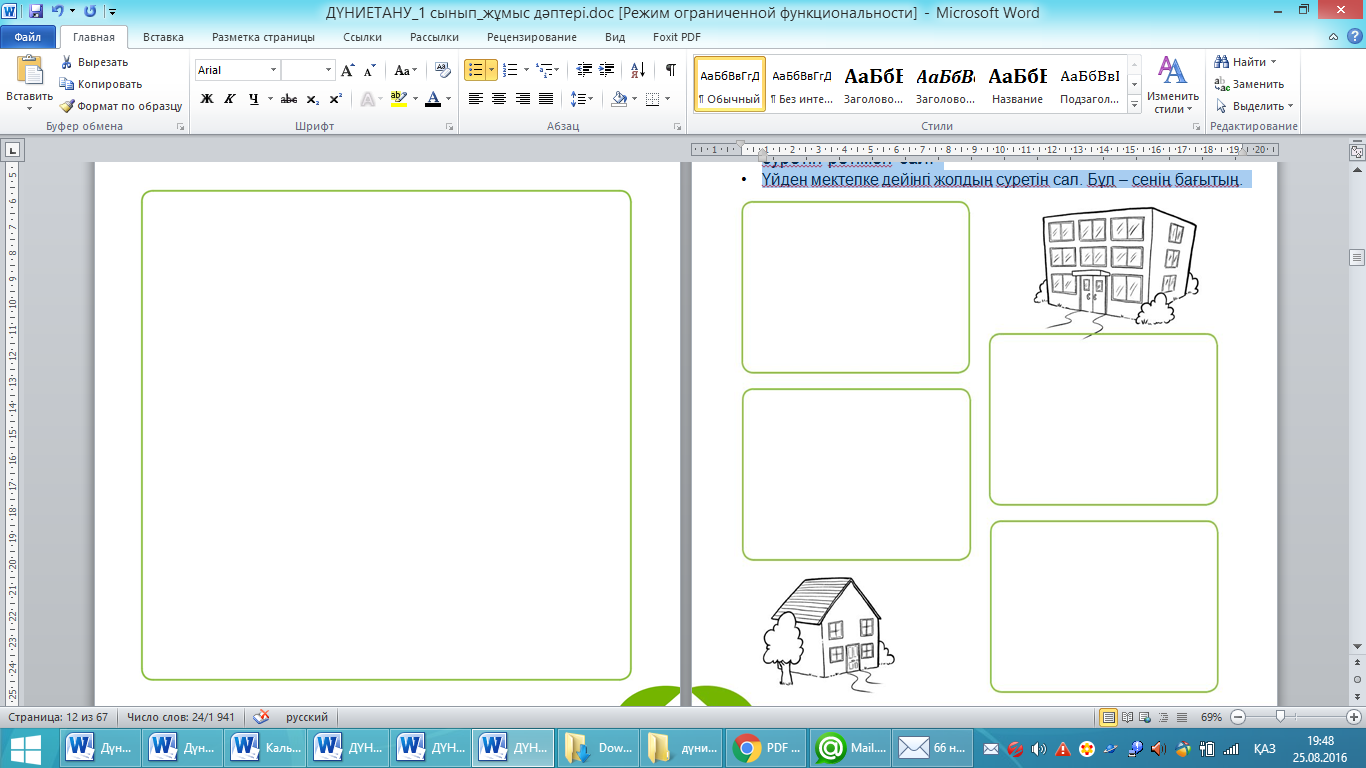
Task: Toggle underline Ч formatting
Action: point(253,99)
